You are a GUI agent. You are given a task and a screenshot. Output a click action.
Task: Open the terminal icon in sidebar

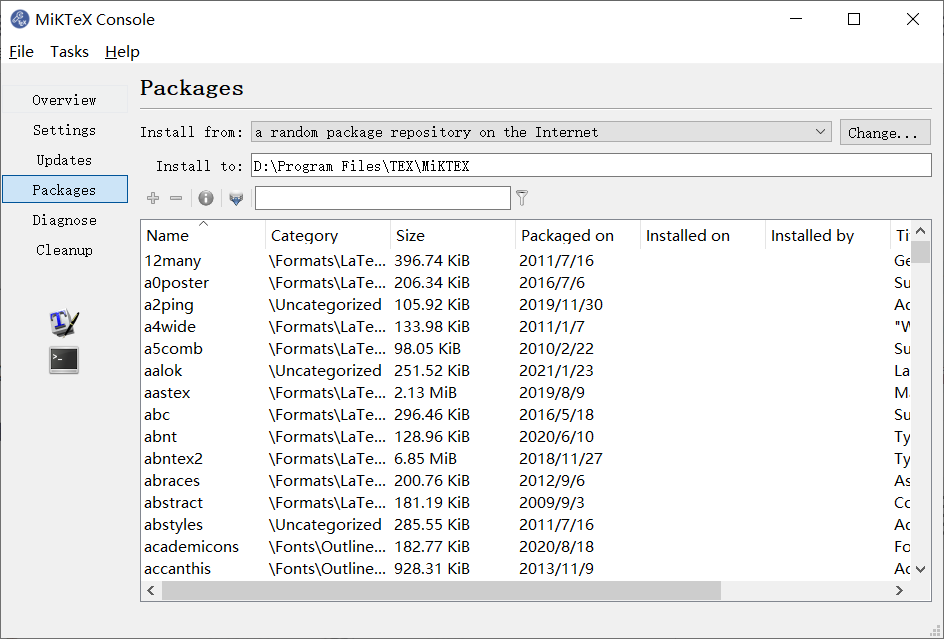coord(64,360)
